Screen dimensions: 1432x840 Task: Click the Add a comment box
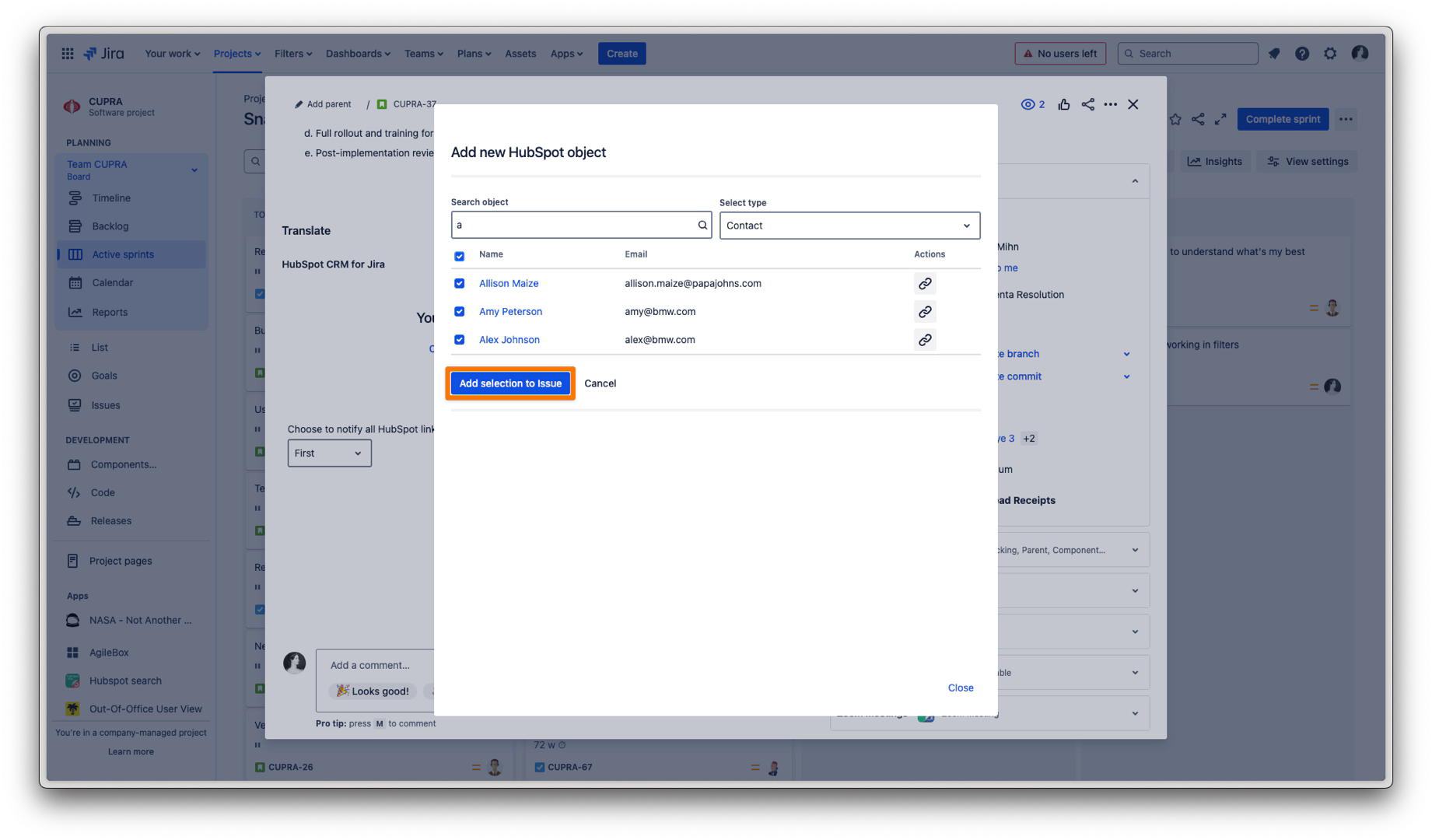click(375, 666)
